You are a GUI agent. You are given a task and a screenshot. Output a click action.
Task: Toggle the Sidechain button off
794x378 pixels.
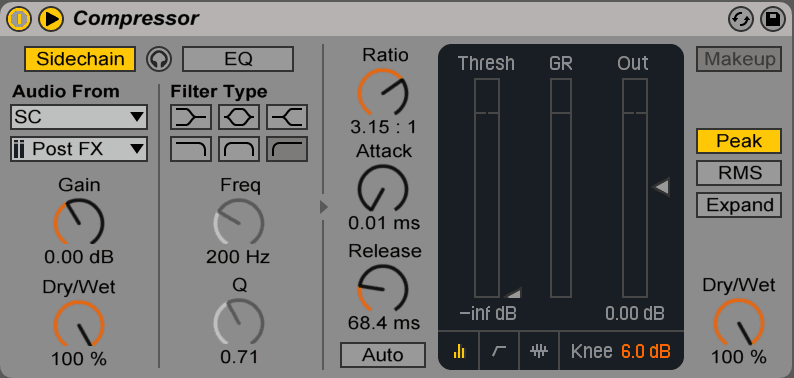80,59
